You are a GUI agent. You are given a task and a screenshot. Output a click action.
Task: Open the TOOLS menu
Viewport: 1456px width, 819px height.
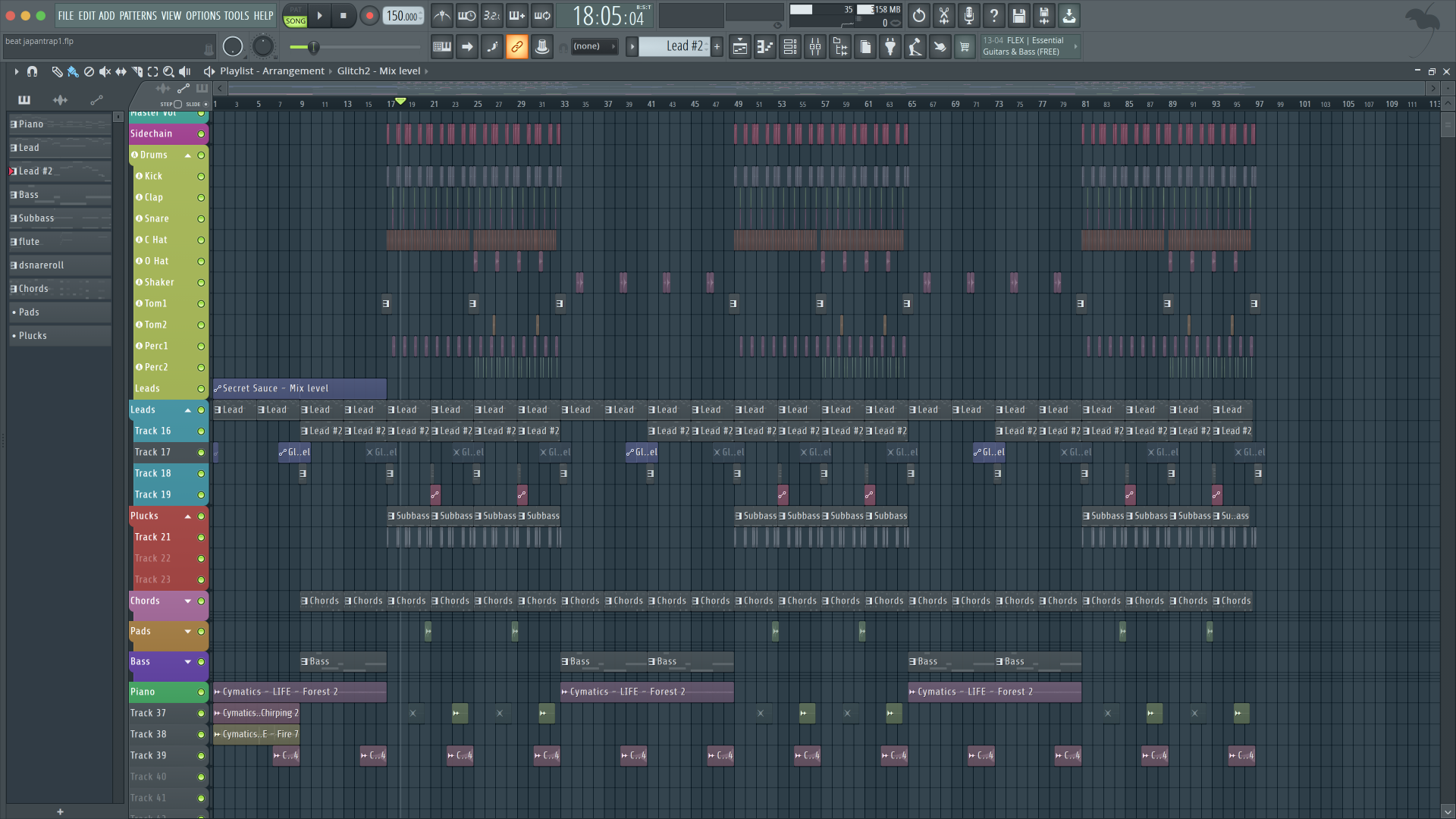click(237, 15)
